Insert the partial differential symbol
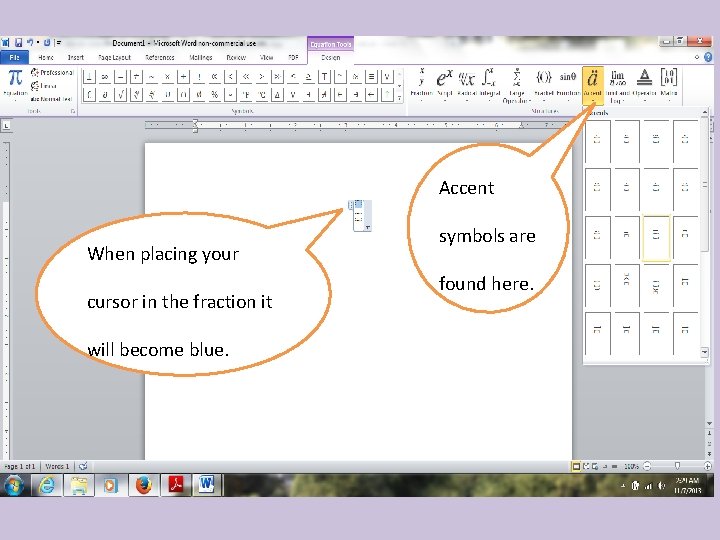Viewport: 720px width, 540px height. [x=105, y=95]
